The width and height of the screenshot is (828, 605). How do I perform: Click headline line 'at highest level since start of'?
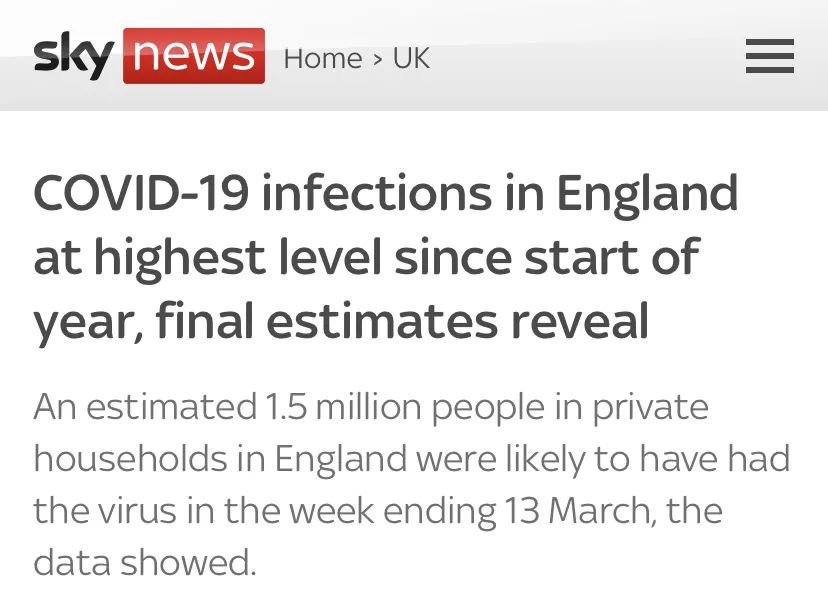(x=366, y=257)
